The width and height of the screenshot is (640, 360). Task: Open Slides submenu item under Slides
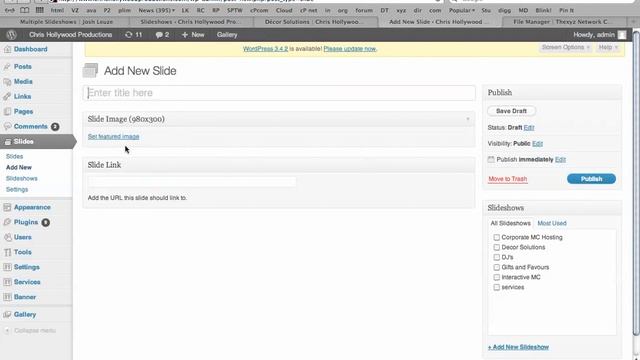click(14, 156)
